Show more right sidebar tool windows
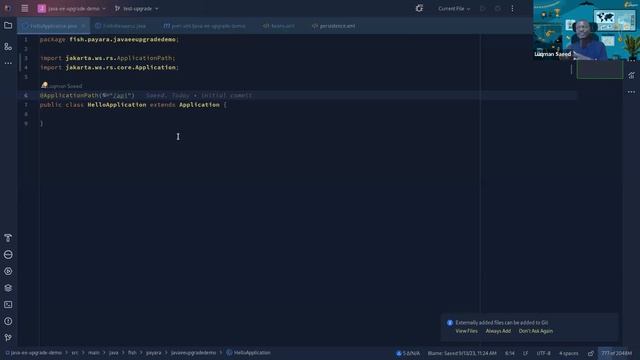 click(631, 92)
